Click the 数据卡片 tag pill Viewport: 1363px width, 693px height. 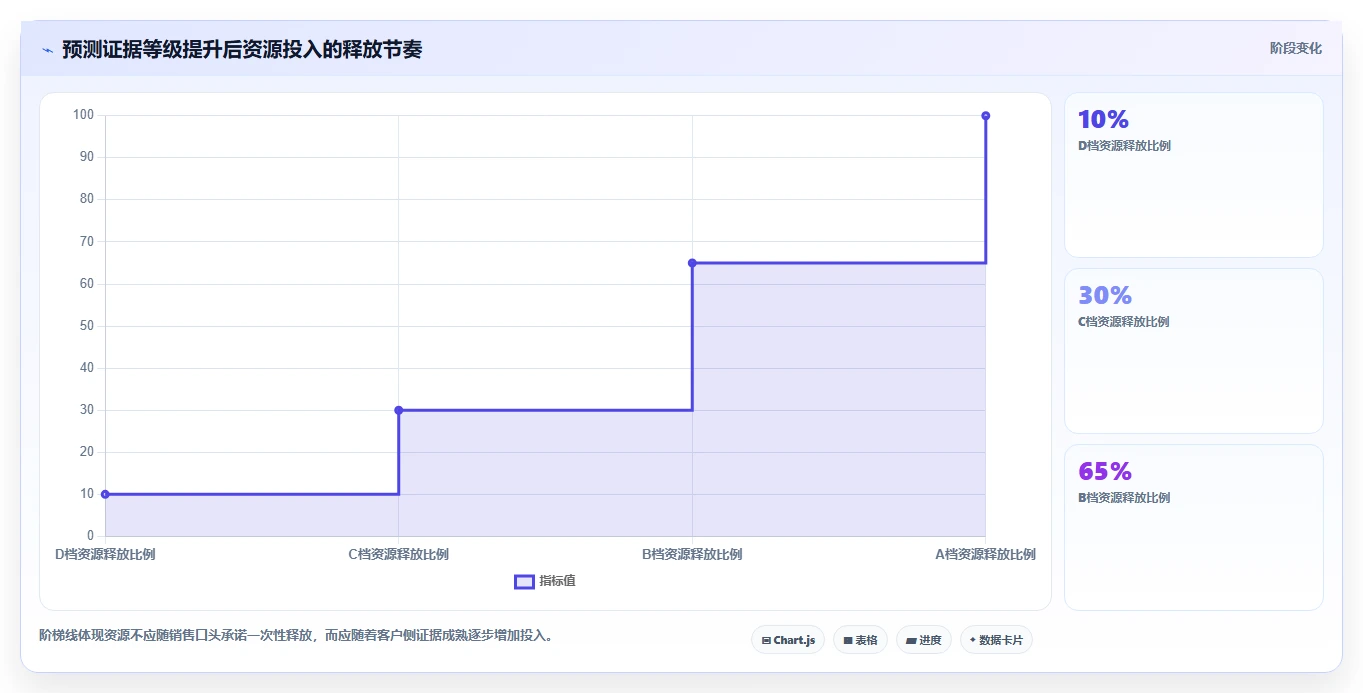(996, 640)
